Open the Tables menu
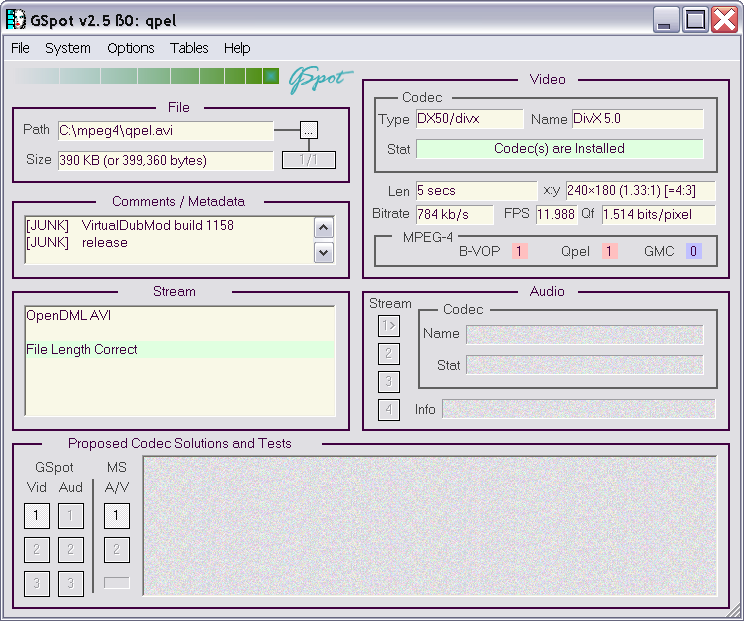Screen dimensions: 744x621 (x=189, y=48)
